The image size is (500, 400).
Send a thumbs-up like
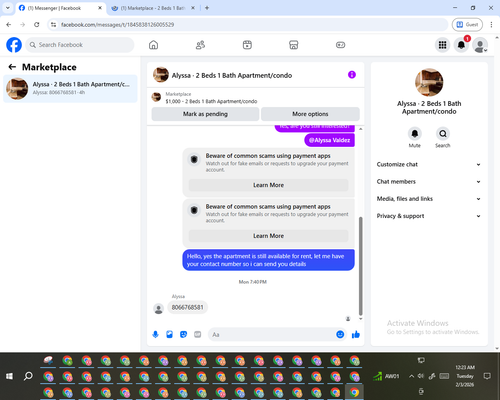click(356, 334)
